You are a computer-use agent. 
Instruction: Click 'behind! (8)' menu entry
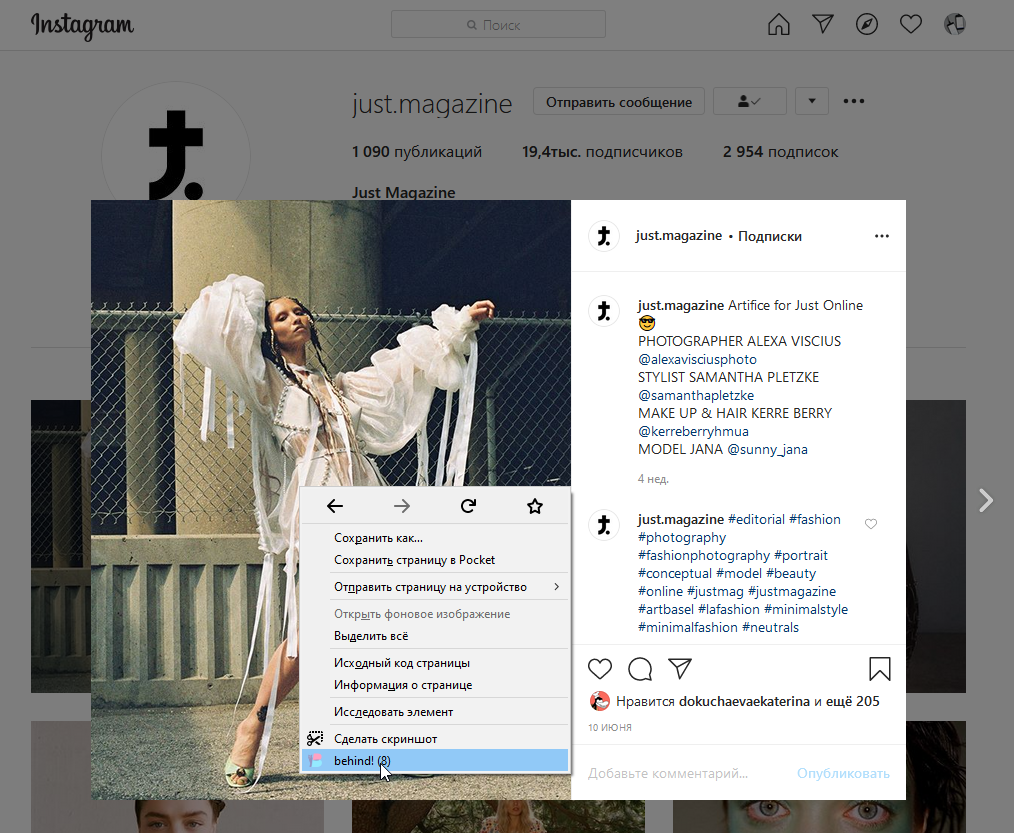click(x=435, y=761)
